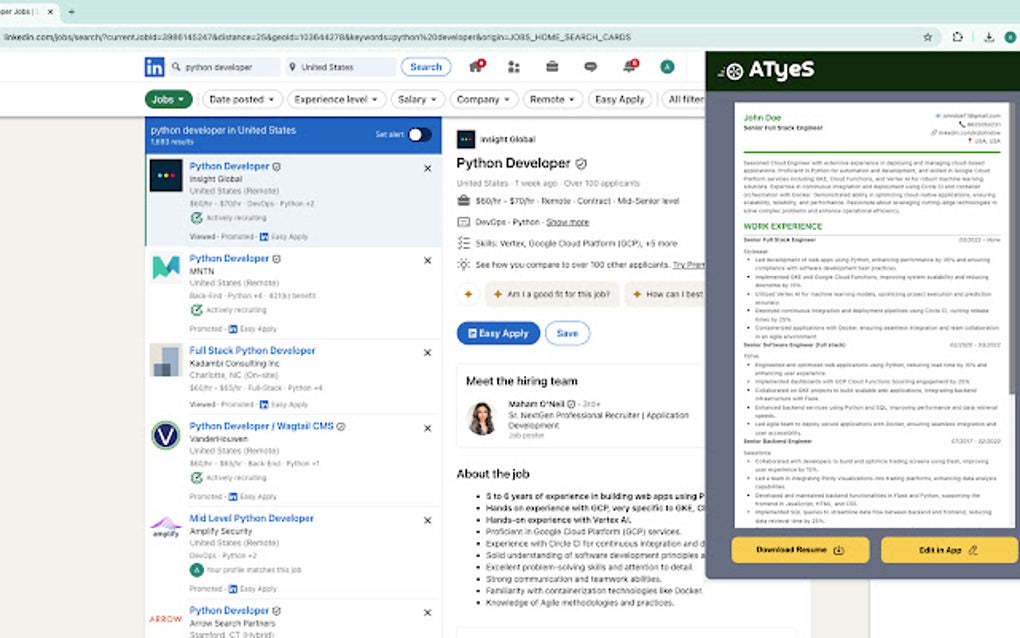
Task: Toggle the Set alert switch
Action: (420, 135)
